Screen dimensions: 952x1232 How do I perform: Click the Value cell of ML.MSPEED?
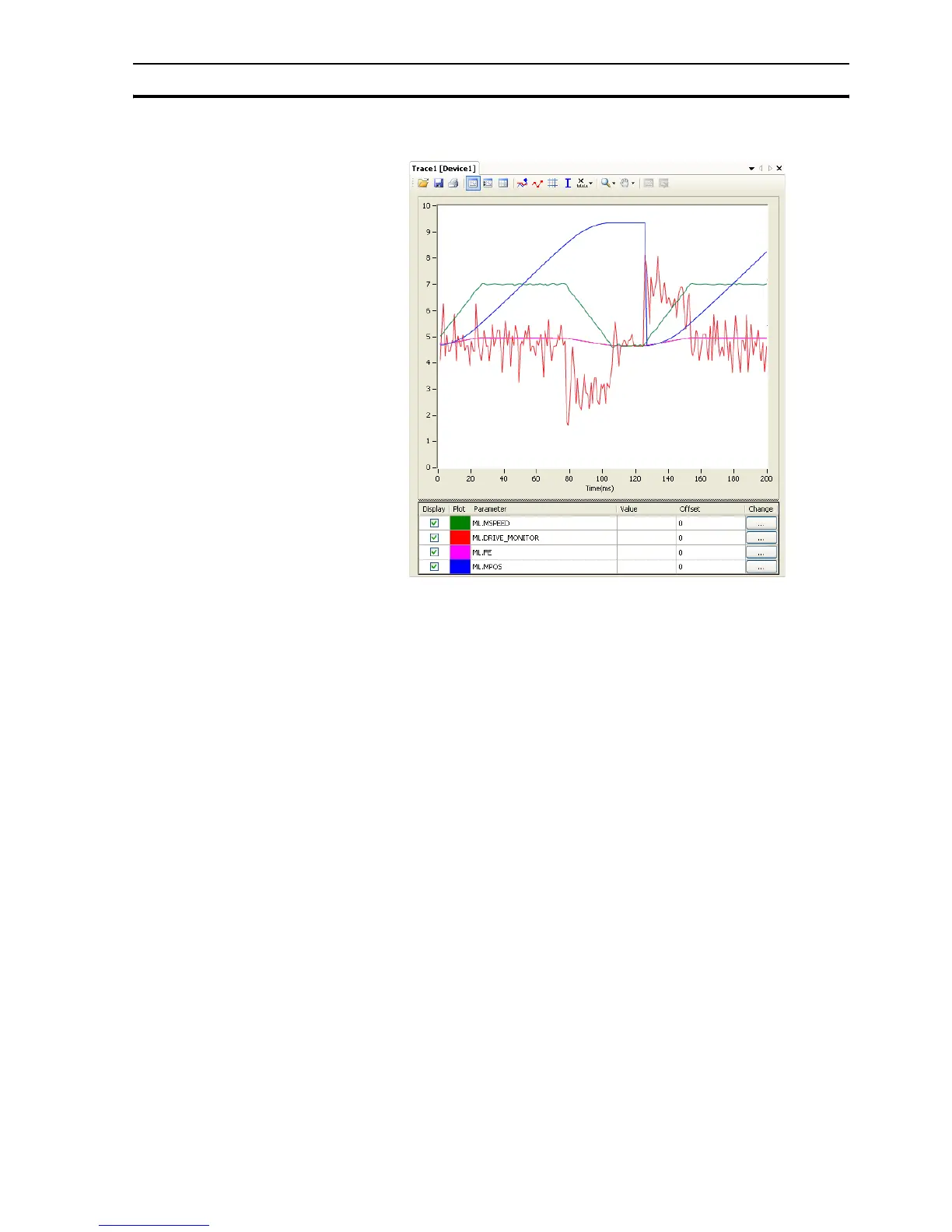pyautogui.click(x=646, y=523)
